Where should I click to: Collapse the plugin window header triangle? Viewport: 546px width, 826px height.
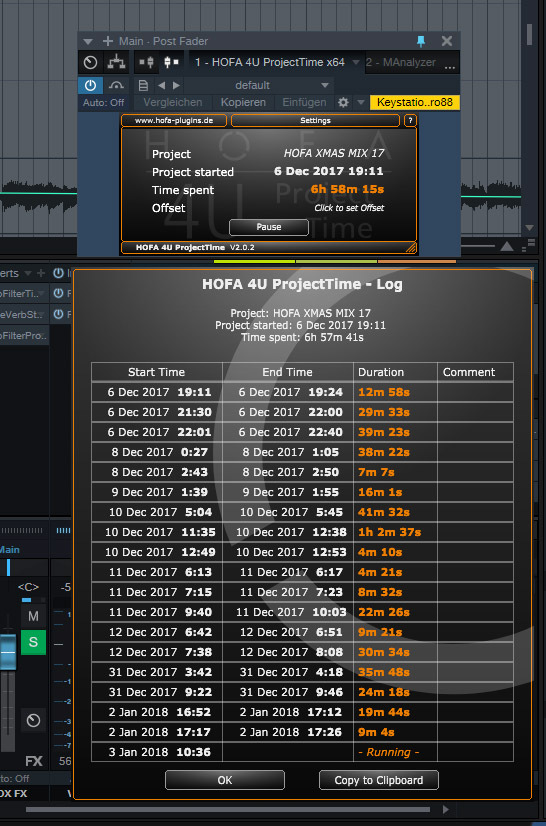(87, 42)
